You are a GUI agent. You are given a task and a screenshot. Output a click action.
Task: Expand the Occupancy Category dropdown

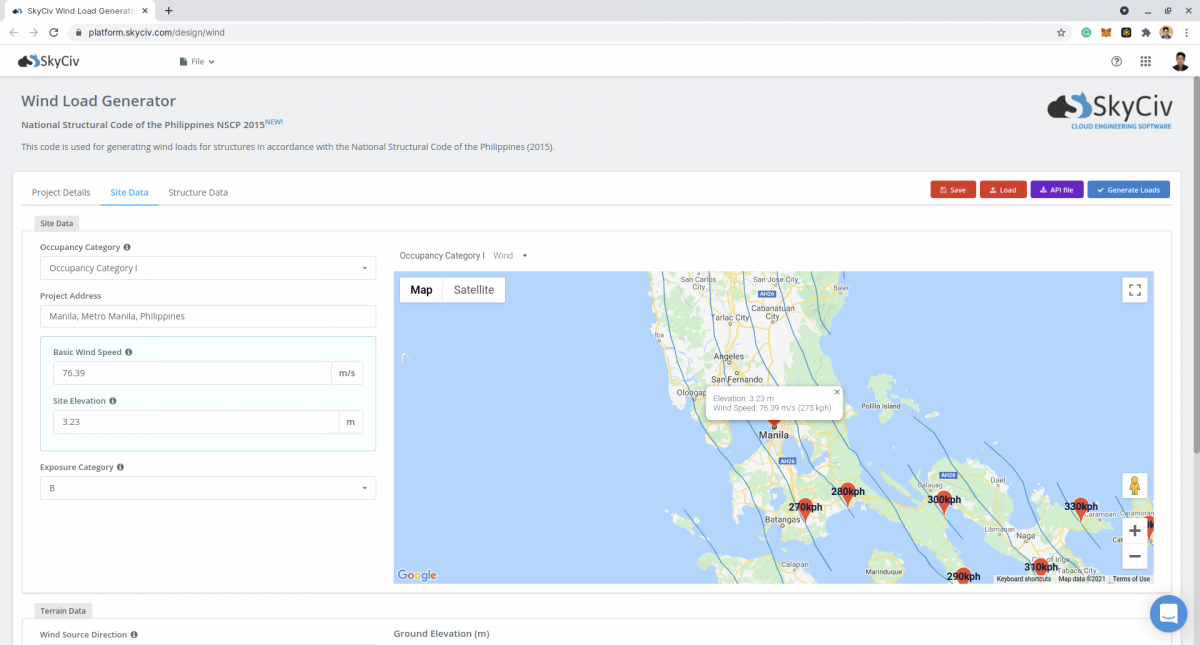coord(207,268)
